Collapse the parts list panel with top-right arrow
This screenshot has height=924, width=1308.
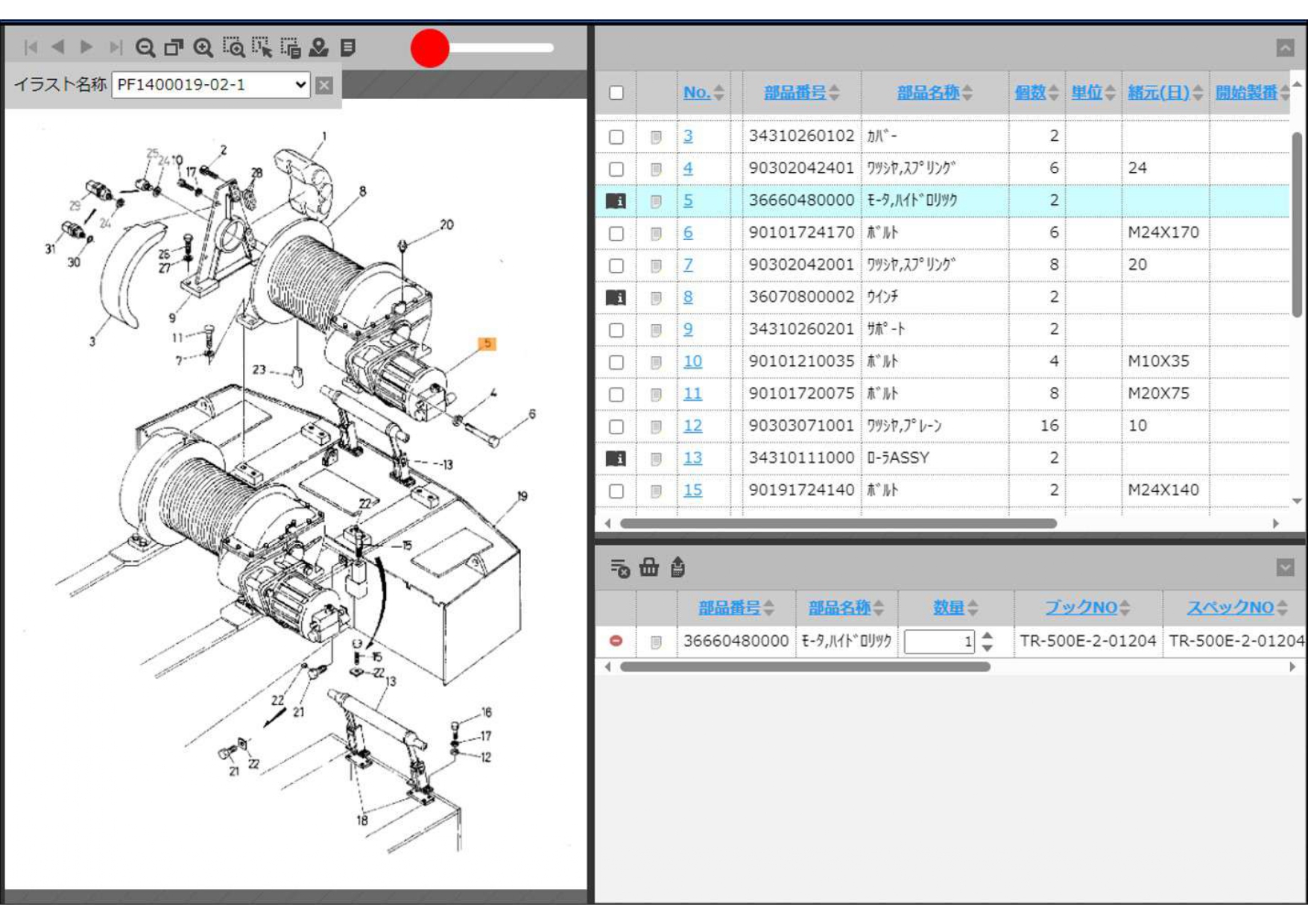coord(1286,48)
